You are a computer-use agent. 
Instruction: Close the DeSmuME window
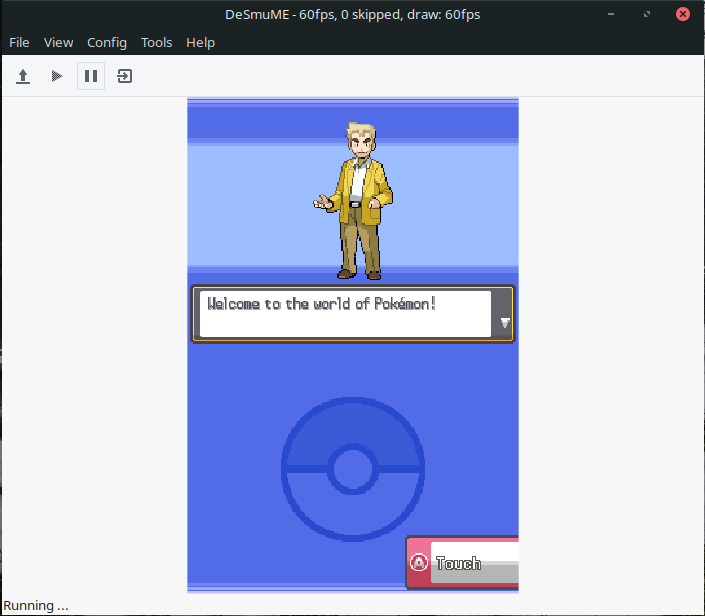coord(683,14)
